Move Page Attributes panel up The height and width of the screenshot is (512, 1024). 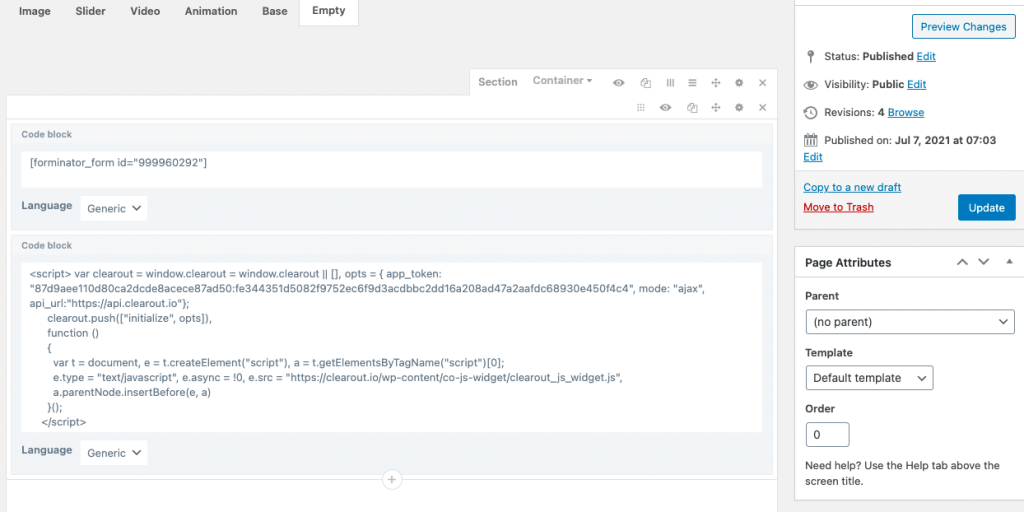click(961, 262)
